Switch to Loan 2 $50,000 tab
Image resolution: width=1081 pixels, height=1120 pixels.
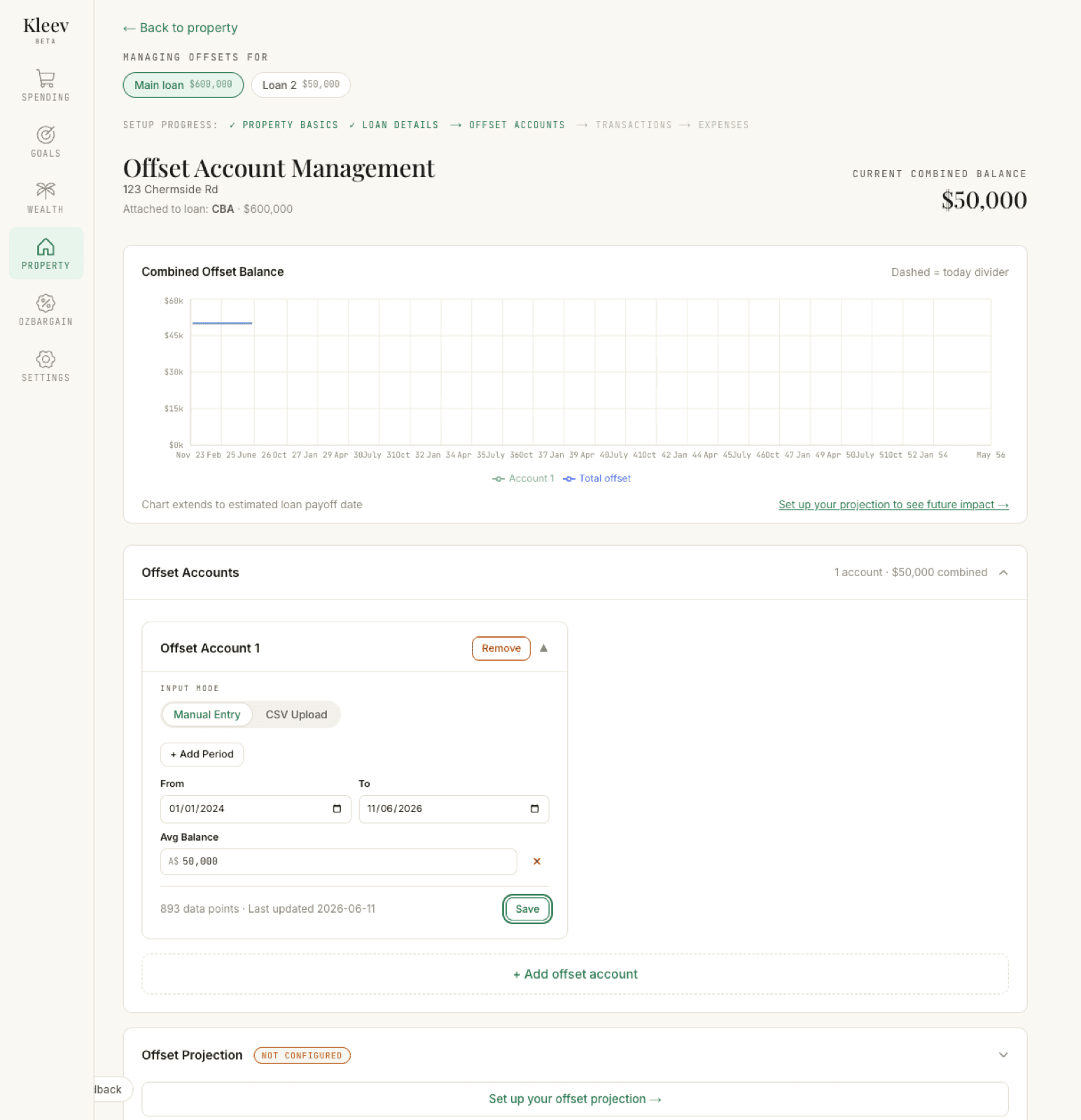tap(301, 85)
